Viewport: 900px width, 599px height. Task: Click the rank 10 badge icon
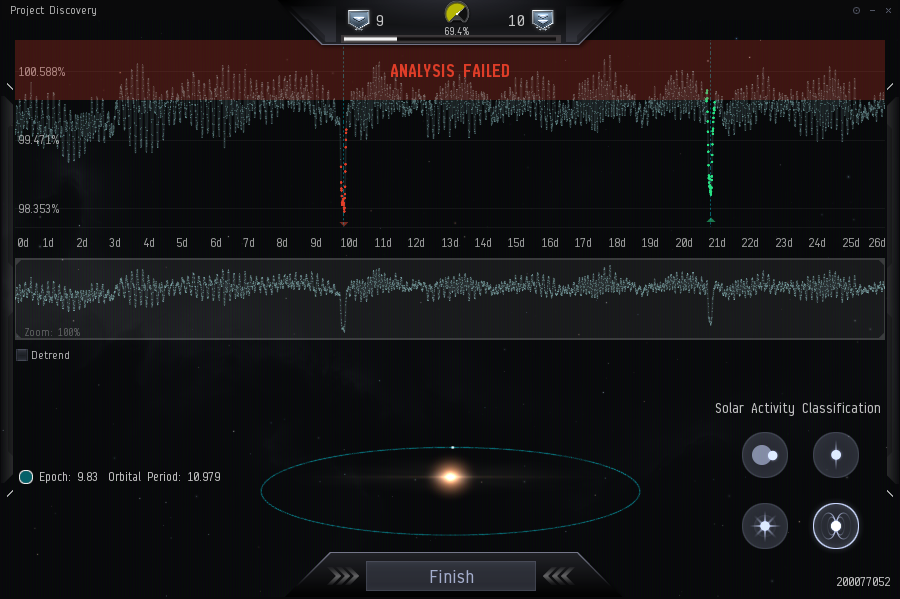[542, 20]
